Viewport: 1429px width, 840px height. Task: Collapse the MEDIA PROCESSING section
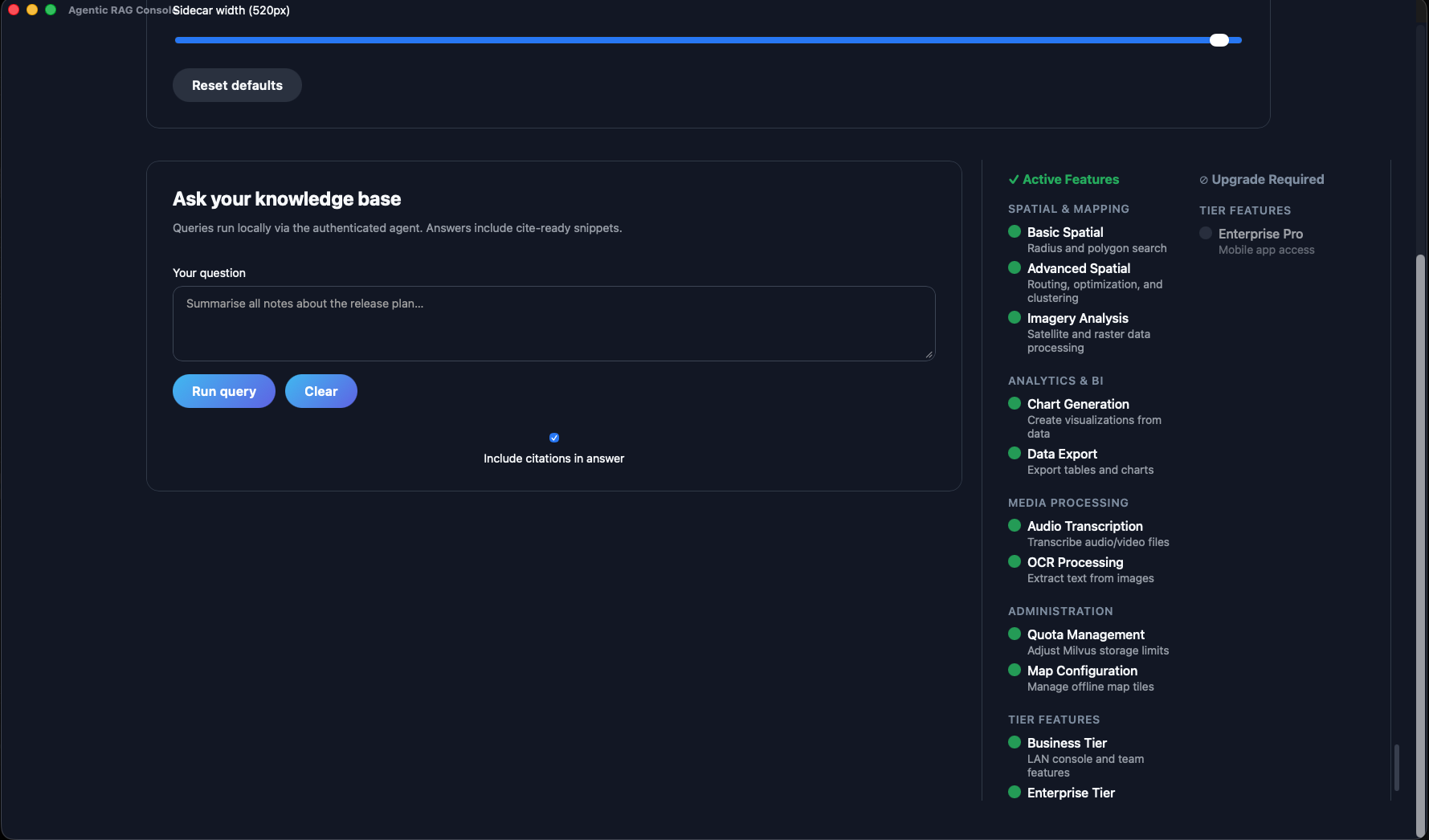point(1068,503)
